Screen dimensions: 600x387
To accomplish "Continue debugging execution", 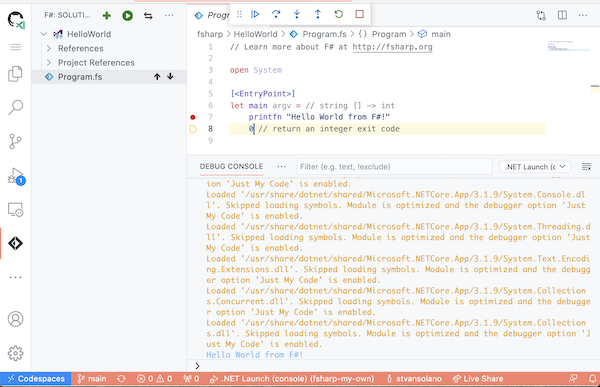I will [x=255, y=15].
